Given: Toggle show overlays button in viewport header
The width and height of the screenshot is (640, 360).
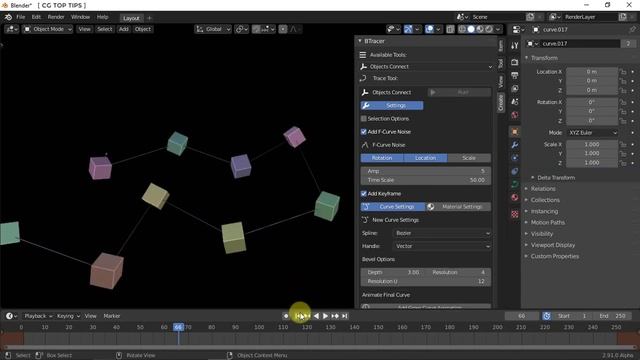Looking at the screenshot, I should tap(429, 29).
